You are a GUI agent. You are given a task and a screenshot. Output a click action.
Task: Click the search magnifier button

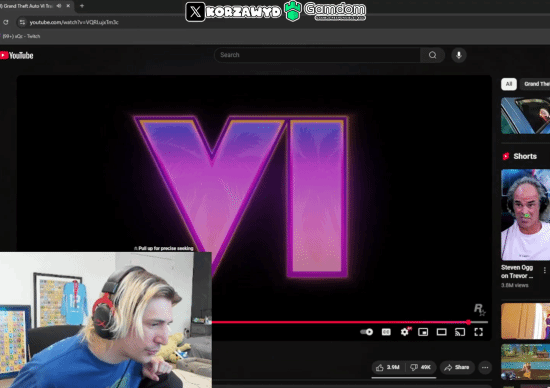(x=432, y=55)
